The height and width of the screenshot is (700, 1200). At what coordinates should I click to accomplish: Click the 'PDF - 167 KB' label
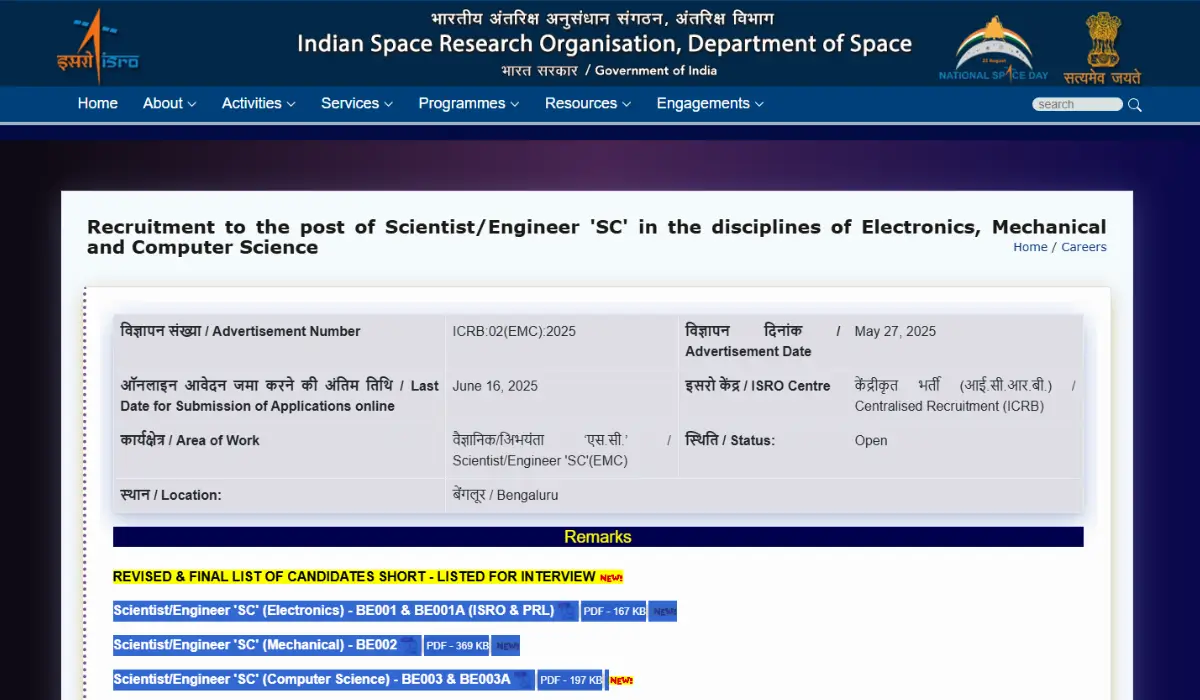614,611
